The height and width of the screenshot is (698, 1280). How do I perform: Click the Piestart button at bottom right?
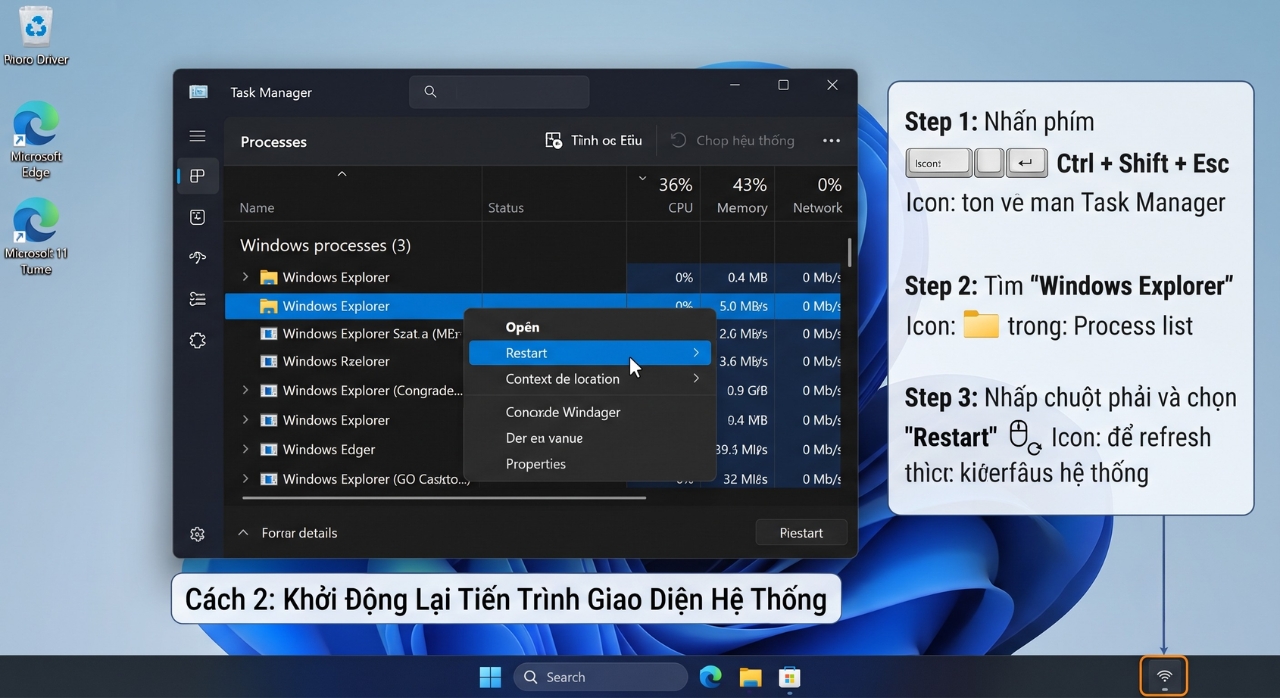pos(800,533)
